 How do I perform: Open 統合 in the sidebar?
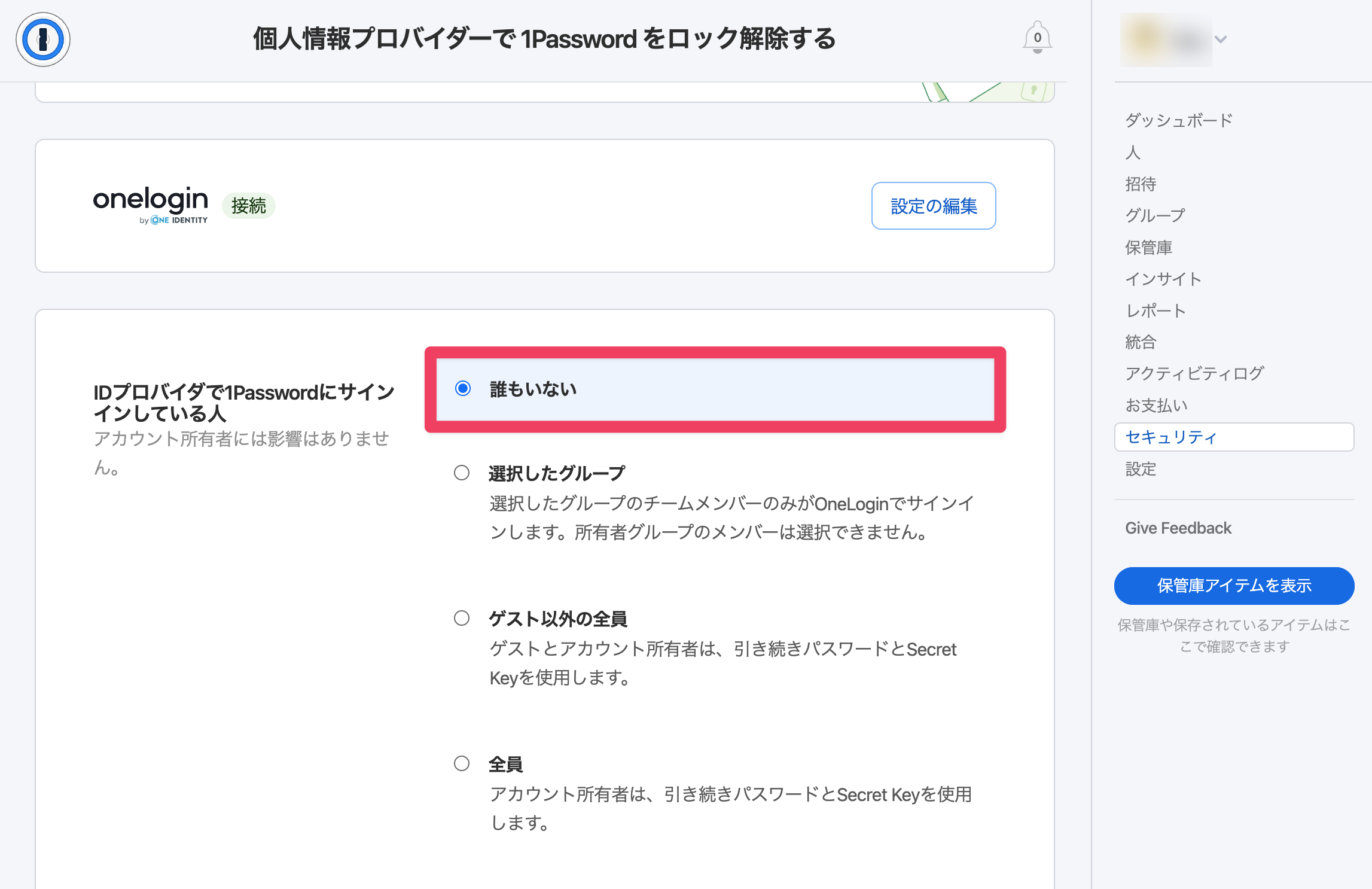[x=1141, y=342]
